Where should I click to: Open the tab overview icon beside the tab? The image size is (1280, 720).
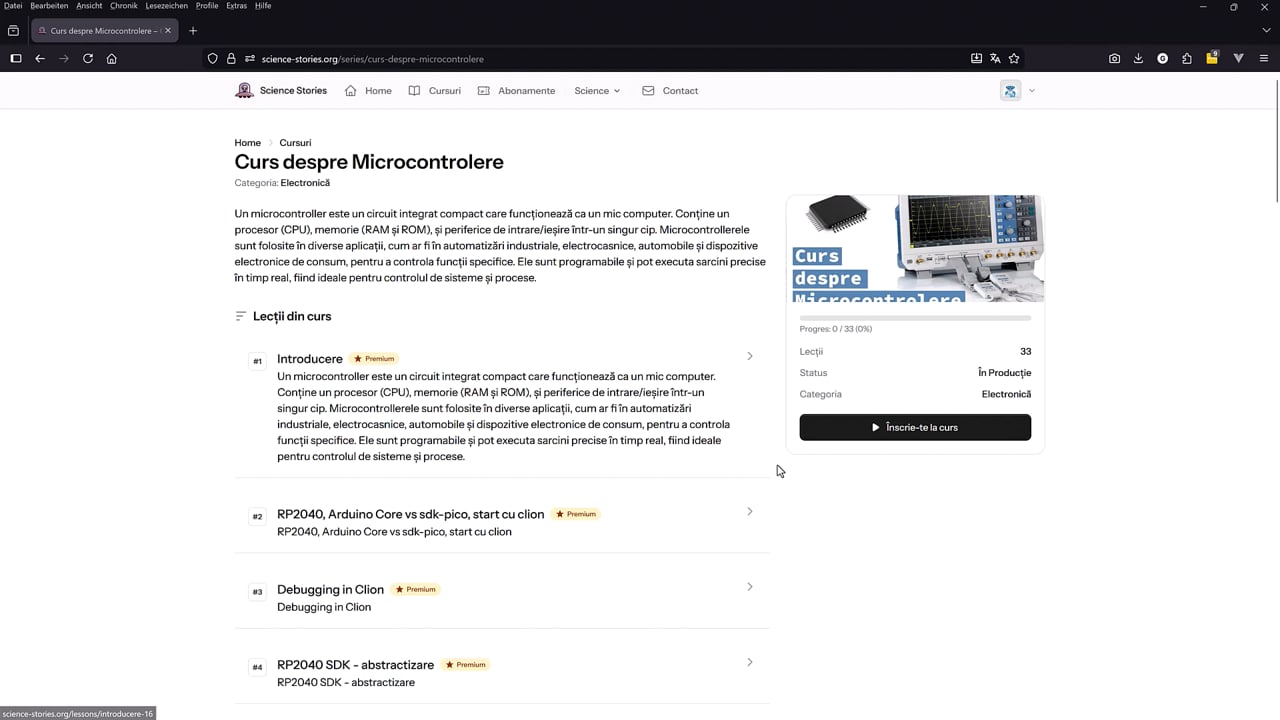(x=13, y=31)
